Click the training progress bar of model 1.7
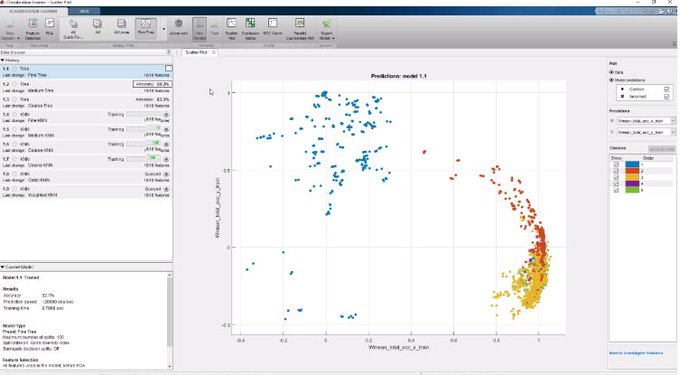This screenshot has width=680, height=375. (144, 159)
